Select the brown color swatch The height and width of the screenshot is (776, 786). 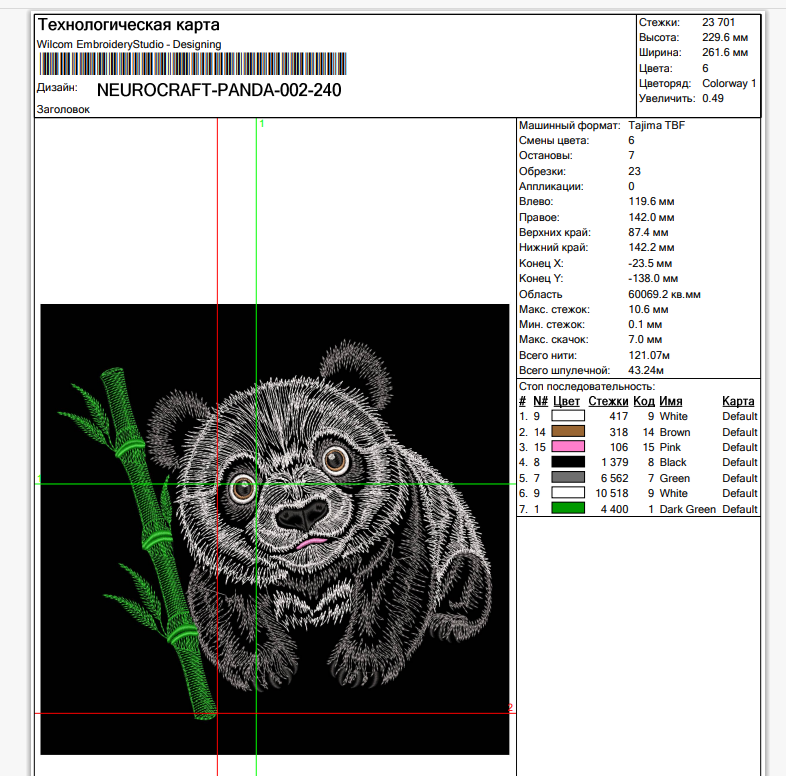567,432
